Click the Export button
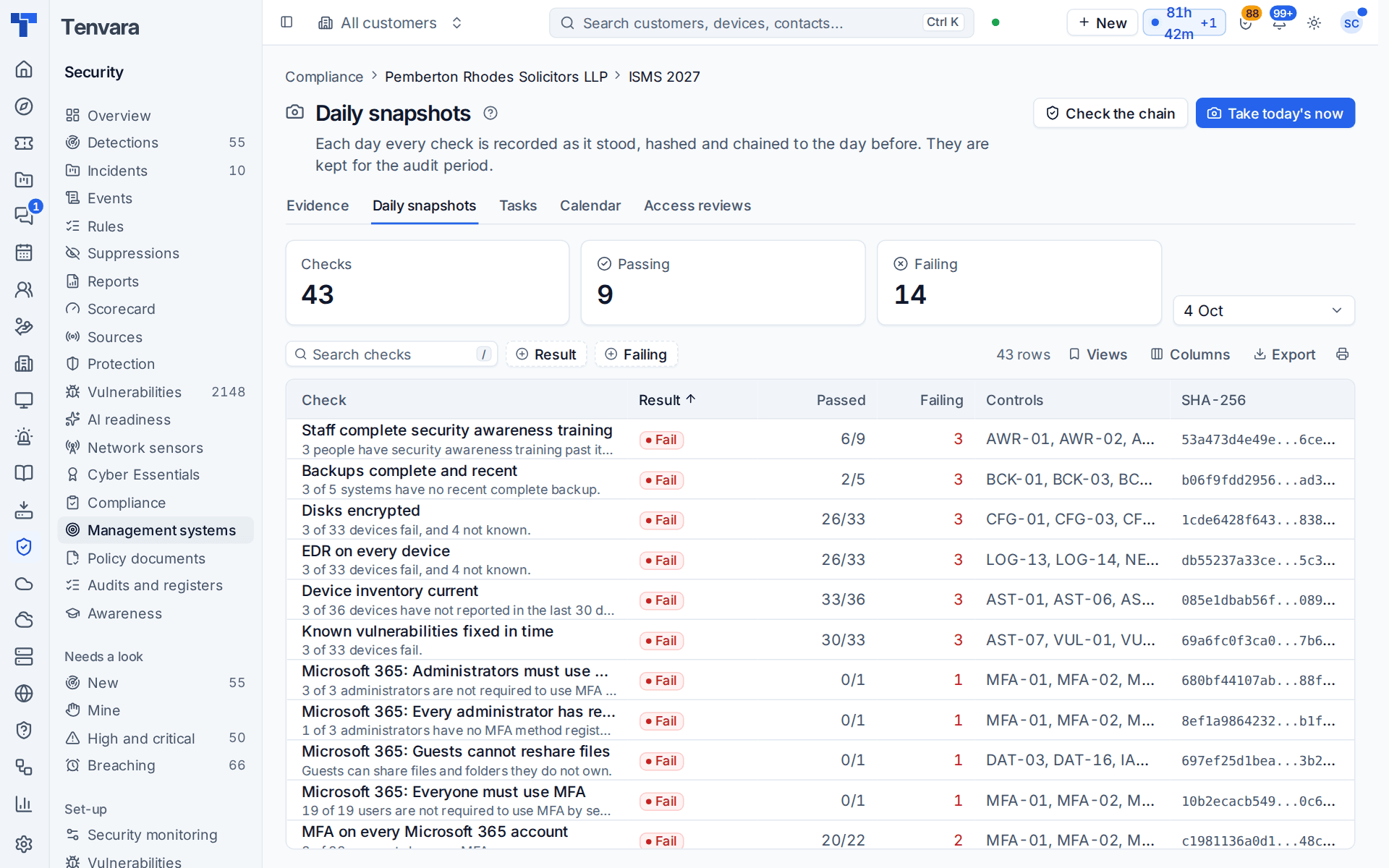1389x868 pixels. (1285, 354)
